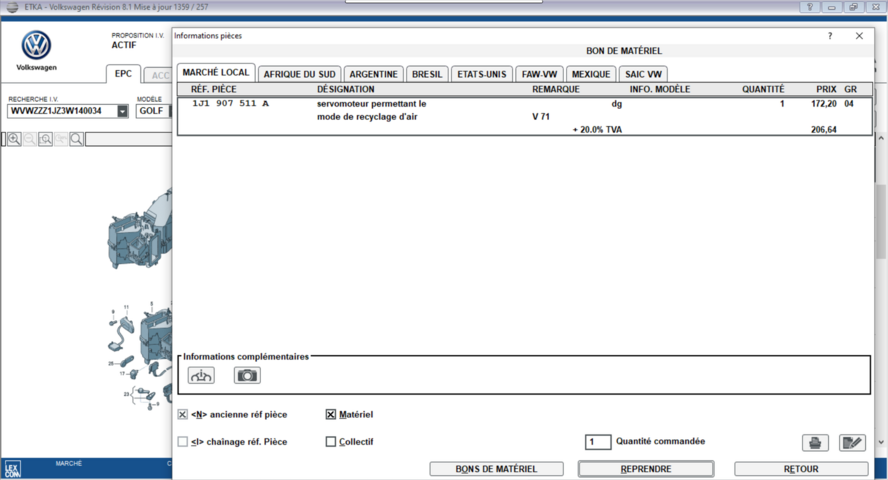Expand the RECHERCHE I.V. VIN dropdown arrow
The image size is (888, 480).
123,111
